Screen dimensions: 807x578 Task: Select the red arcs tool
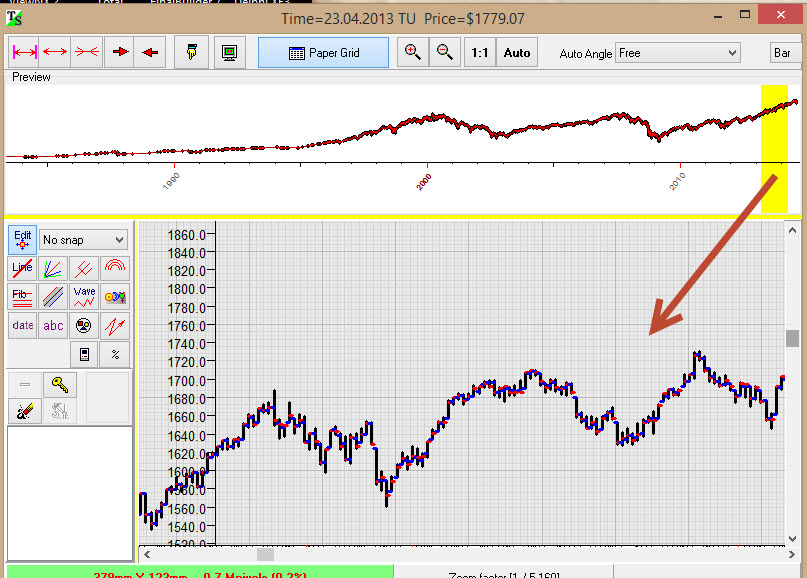tap(115, 268)
